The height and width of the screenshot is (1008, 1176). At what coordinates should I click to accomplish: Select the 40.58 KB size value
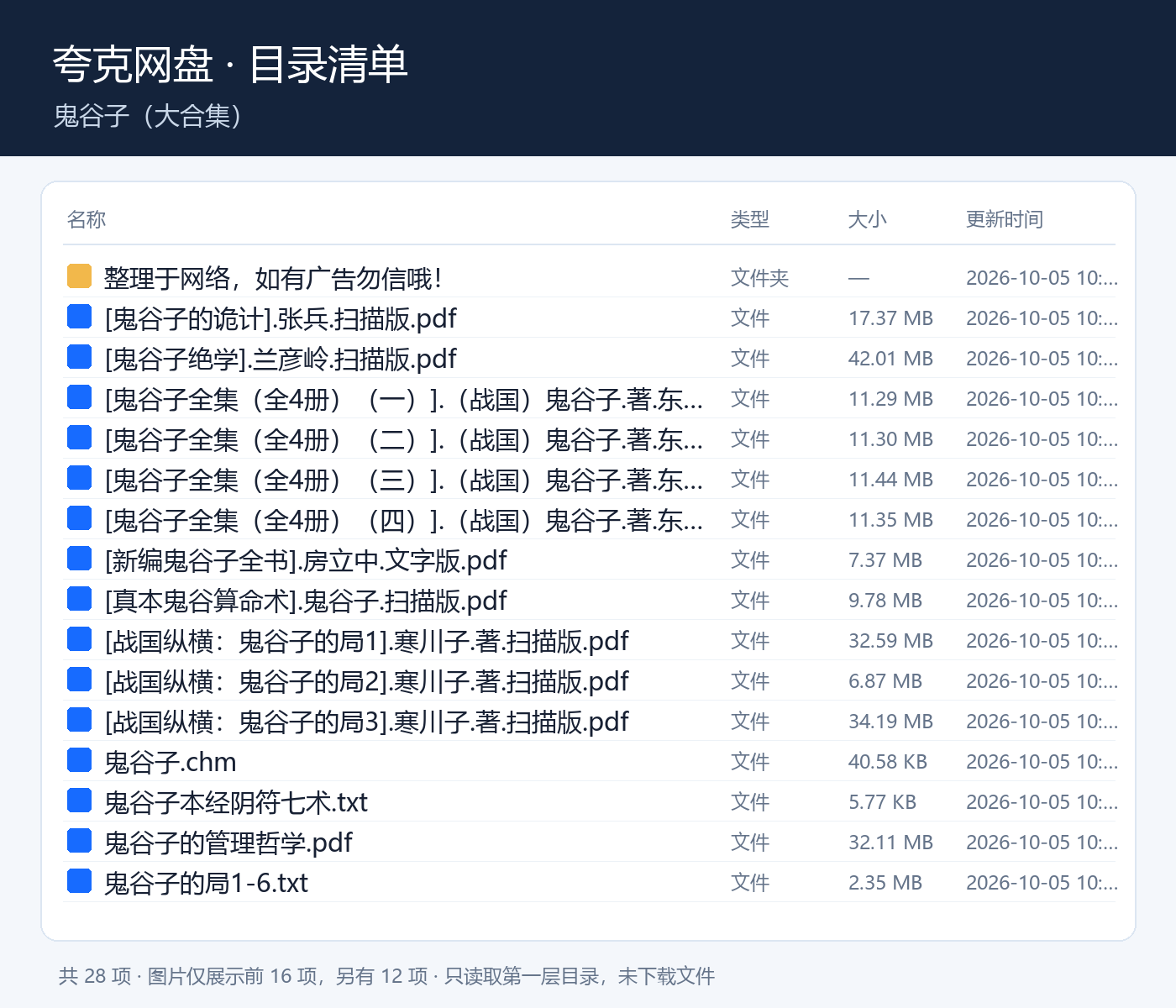pyautogui.click(x=888, y=762)
